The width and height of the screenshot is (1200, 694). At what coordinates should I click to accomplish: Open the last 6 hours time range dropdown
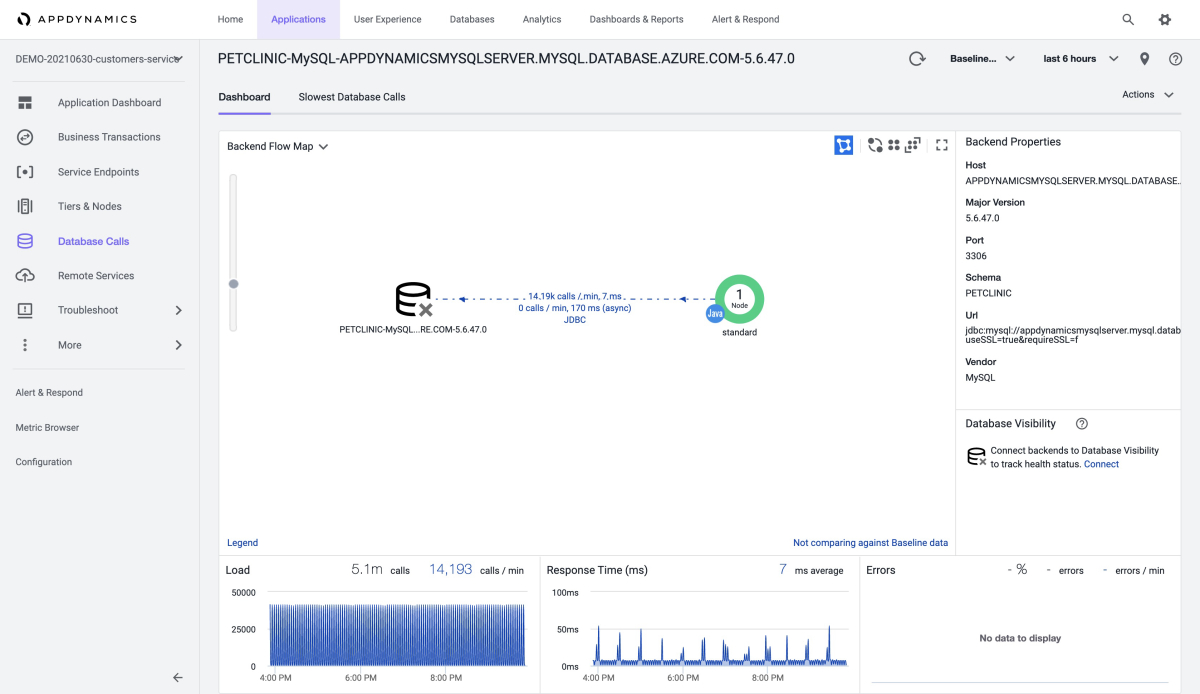pyautogui.click(x=1080, y=59)
